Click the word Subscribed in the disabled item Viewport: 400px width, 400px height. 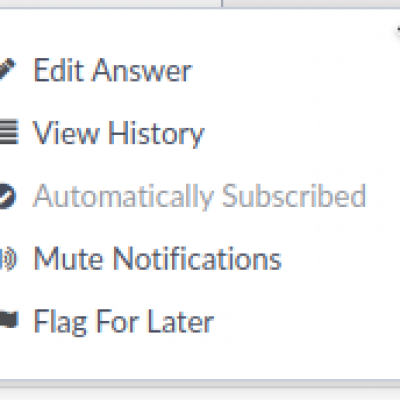pos(294,196)
